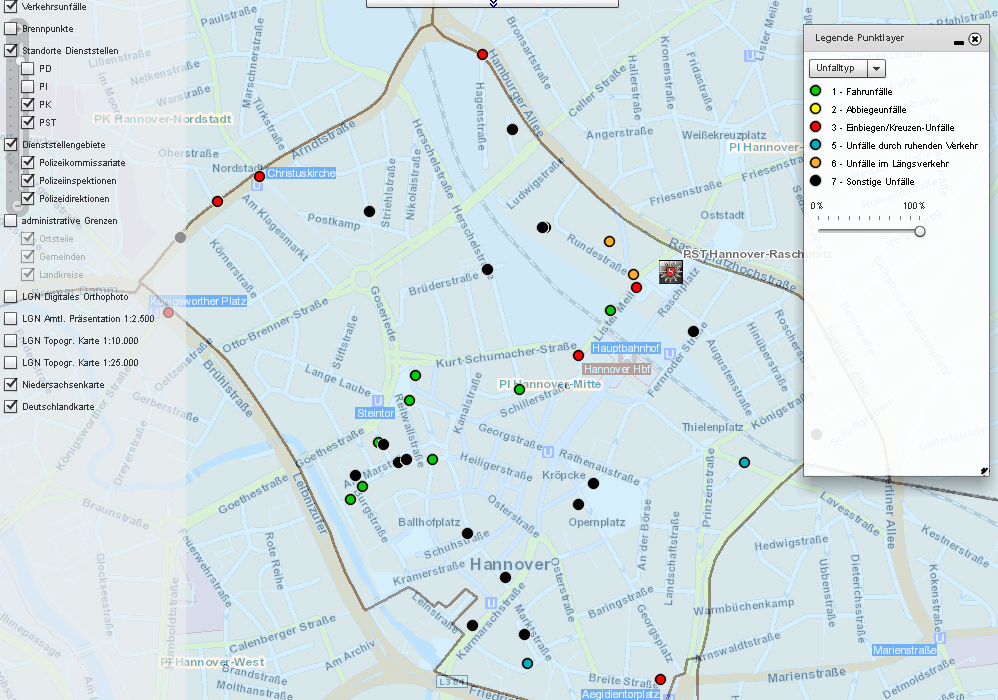Image resolution: width=998 pixels, height=700 pixels.
Task: Click the Marienstraße station label
Action: [904, 650]
